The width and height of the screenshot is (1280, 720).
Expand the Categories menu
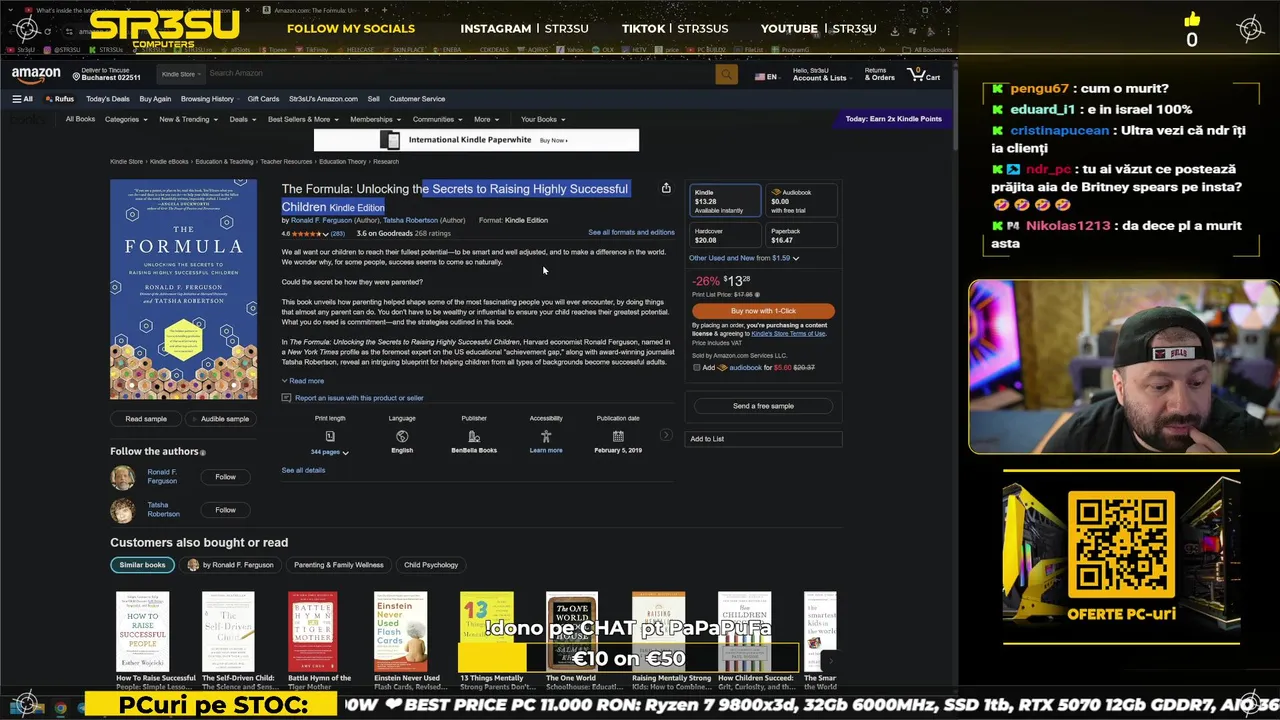[126, 119]
